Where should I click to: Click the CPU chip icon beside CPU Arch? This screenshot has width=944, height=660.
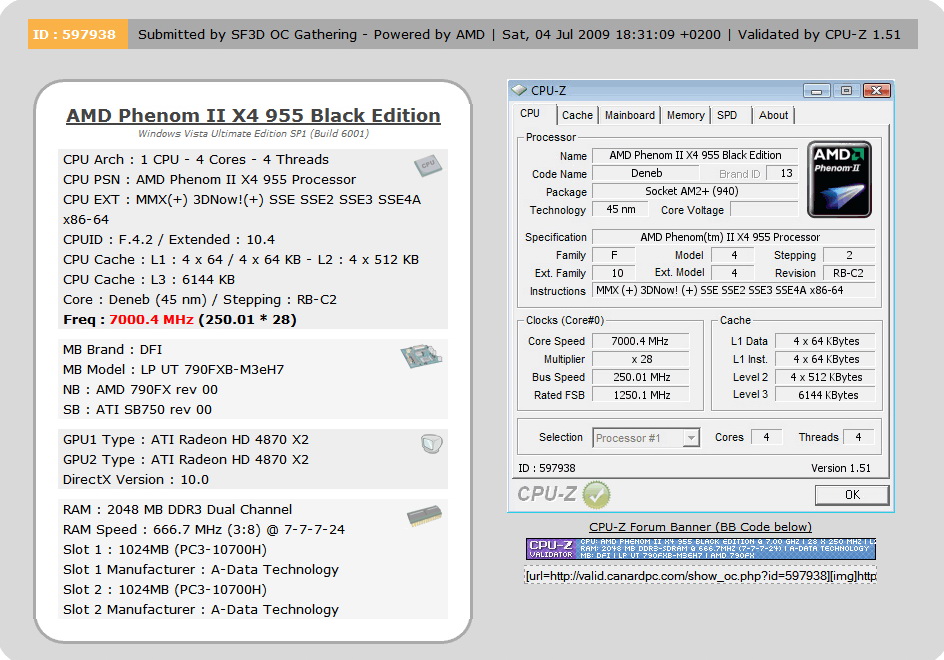tap(428, 165)
